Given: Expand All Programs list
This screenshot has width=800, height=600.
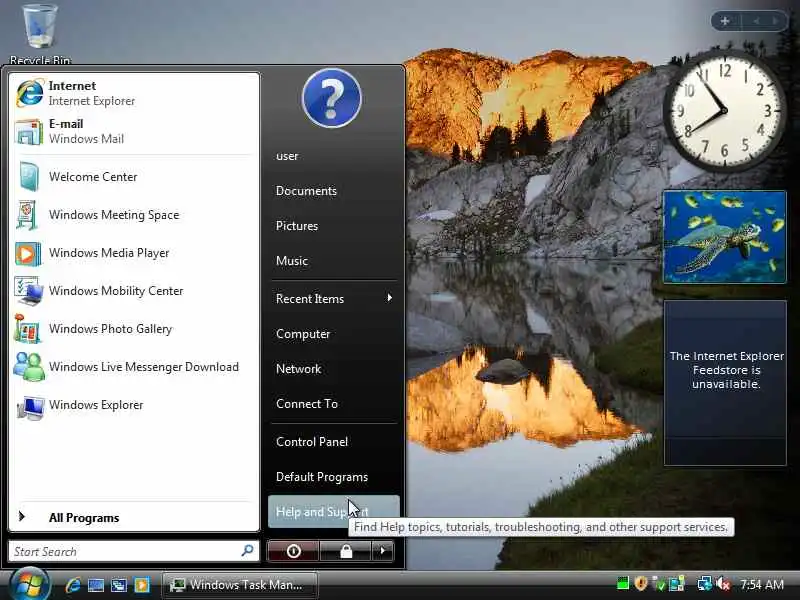Looking at the screenshot, I should (x=134, y=517).
